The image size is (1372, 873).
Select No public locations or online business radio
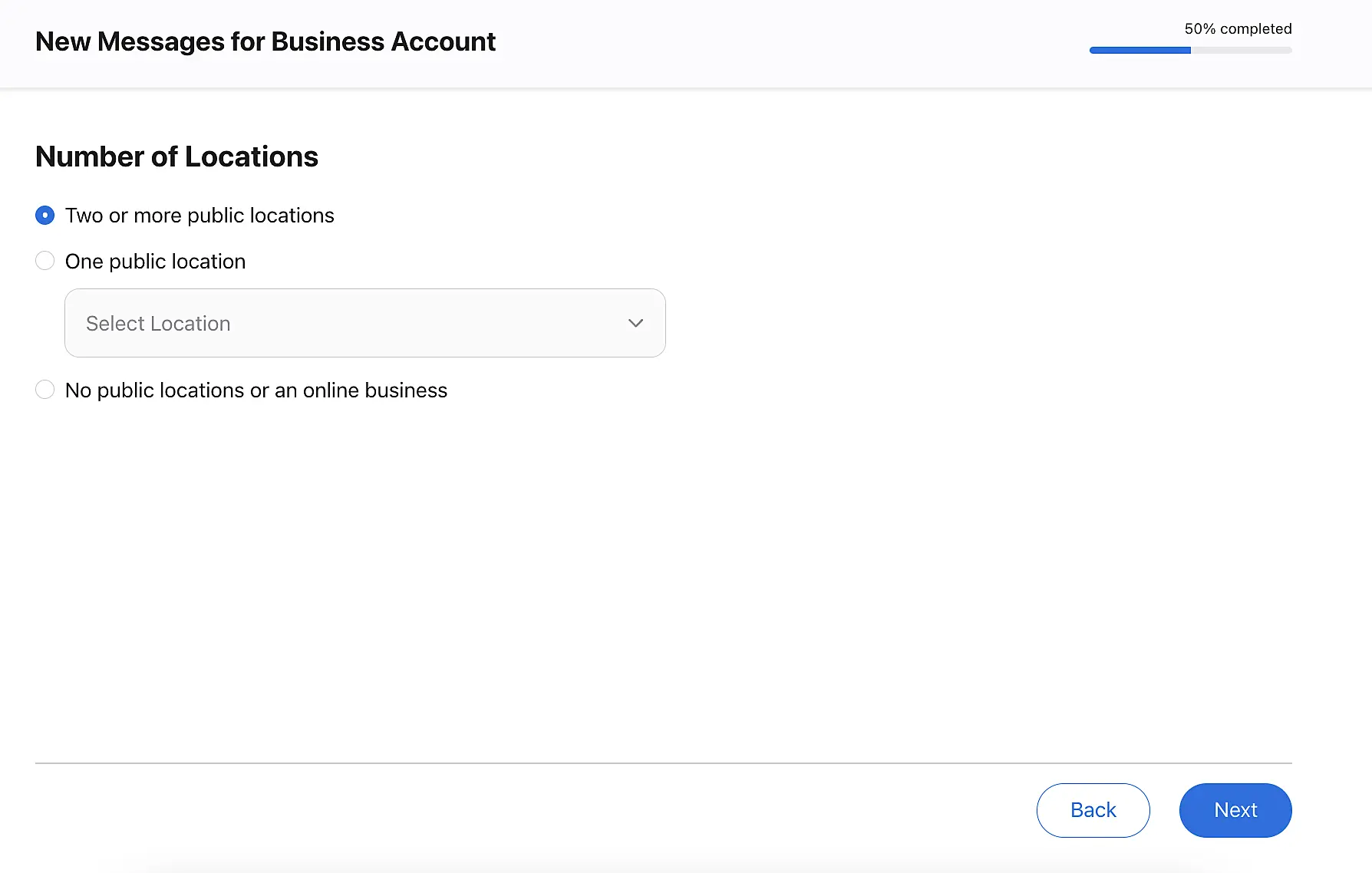click(45, 390)
